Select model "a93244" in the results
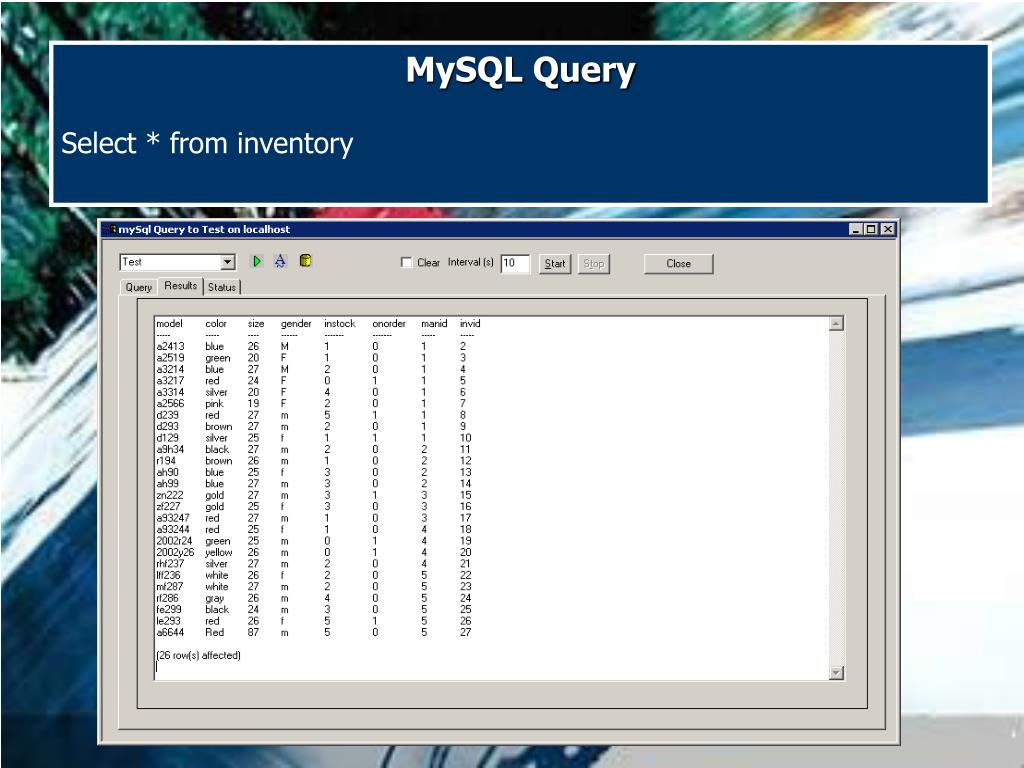 173,530
